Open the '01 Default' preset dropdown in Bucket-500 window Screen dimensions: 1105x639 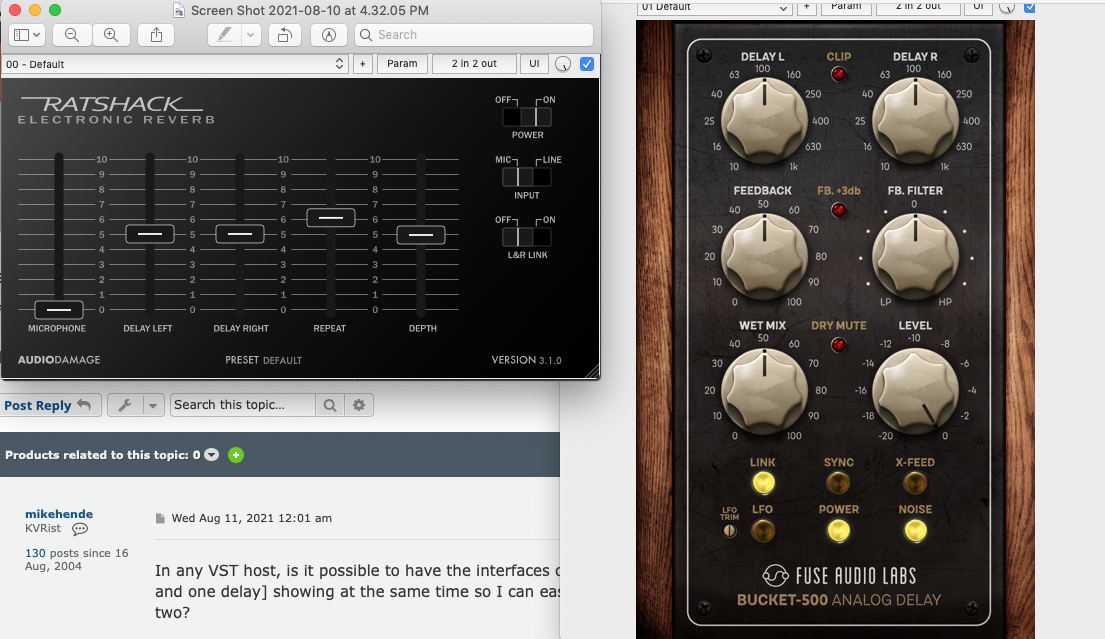click(715, 7)
